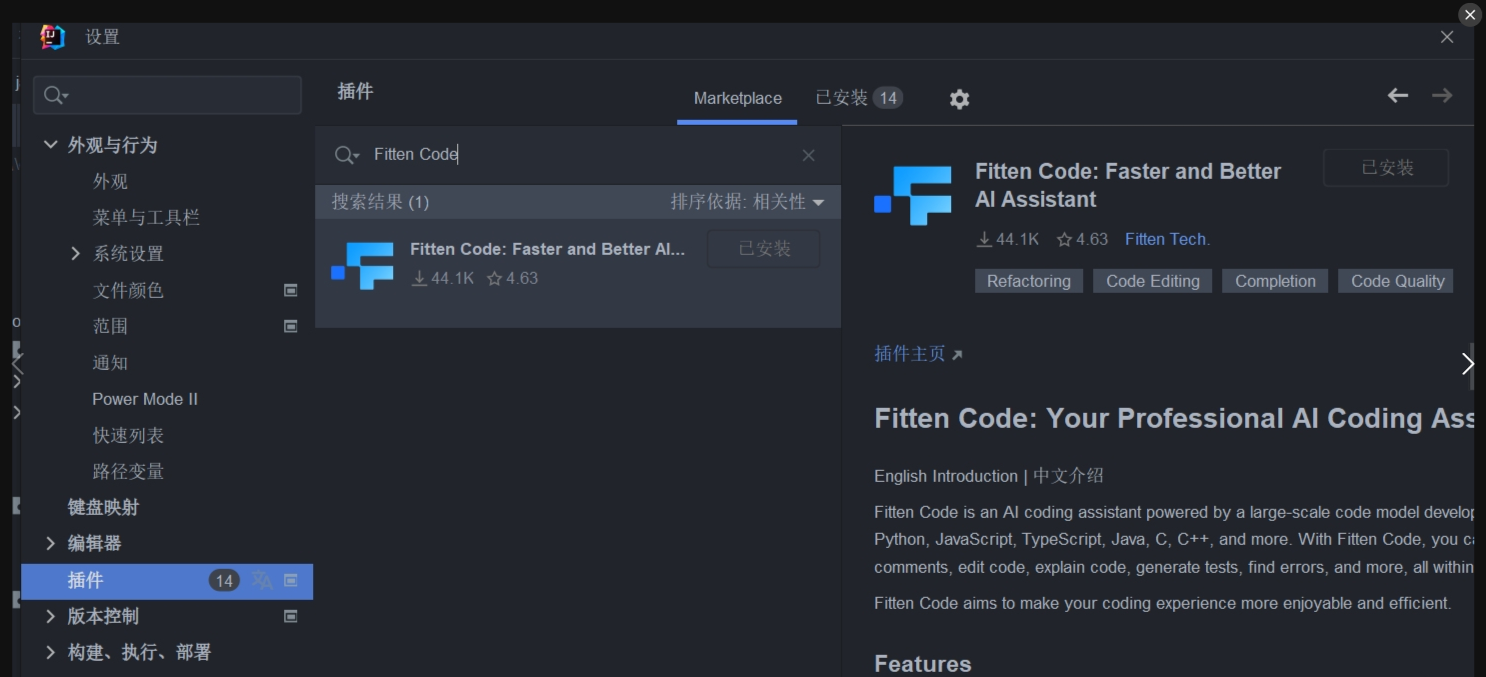Click the project-level icon beside 版本控制

point(290,616)
